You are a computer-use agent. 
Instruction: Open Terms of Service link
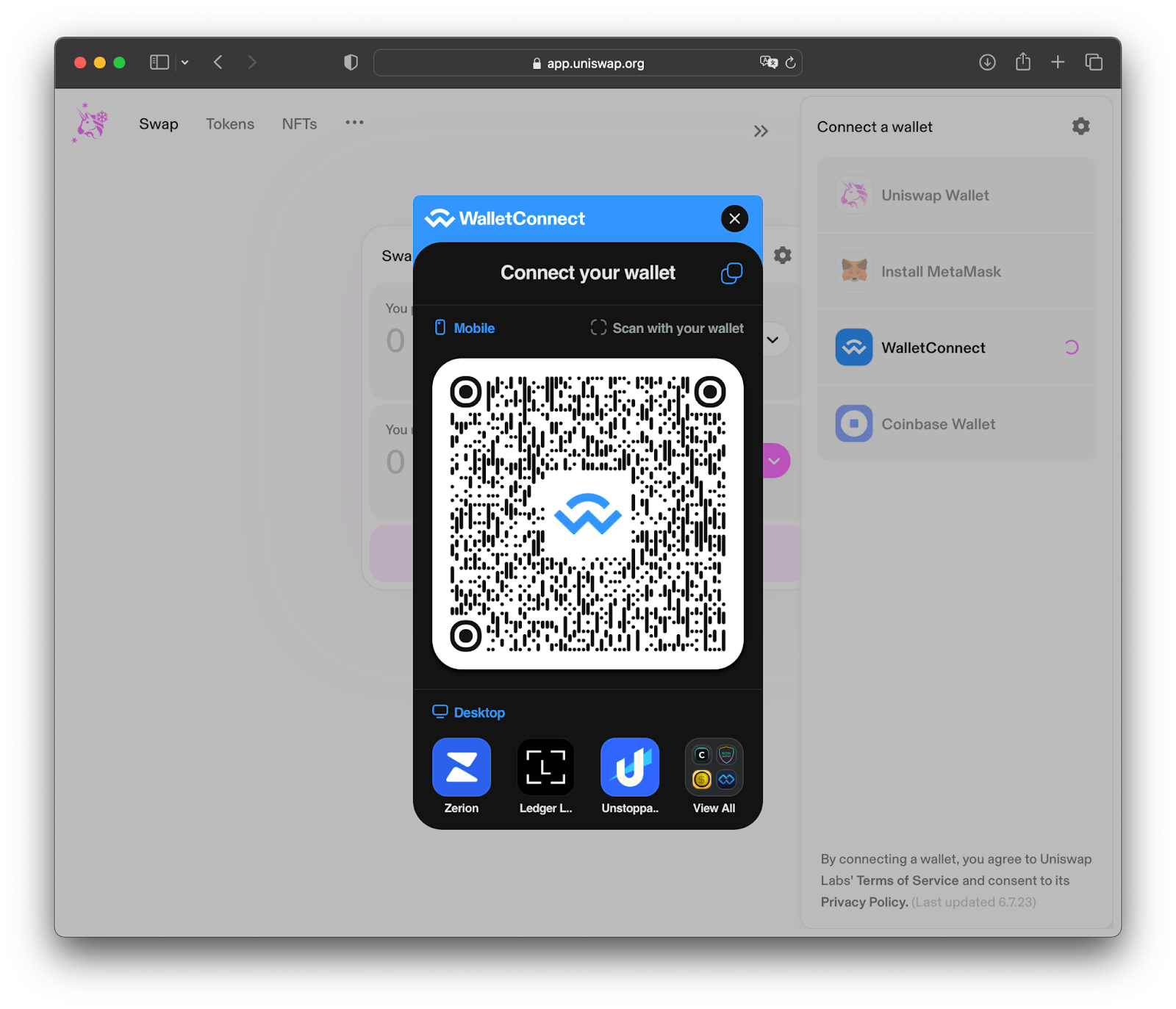tap(908, 880)
